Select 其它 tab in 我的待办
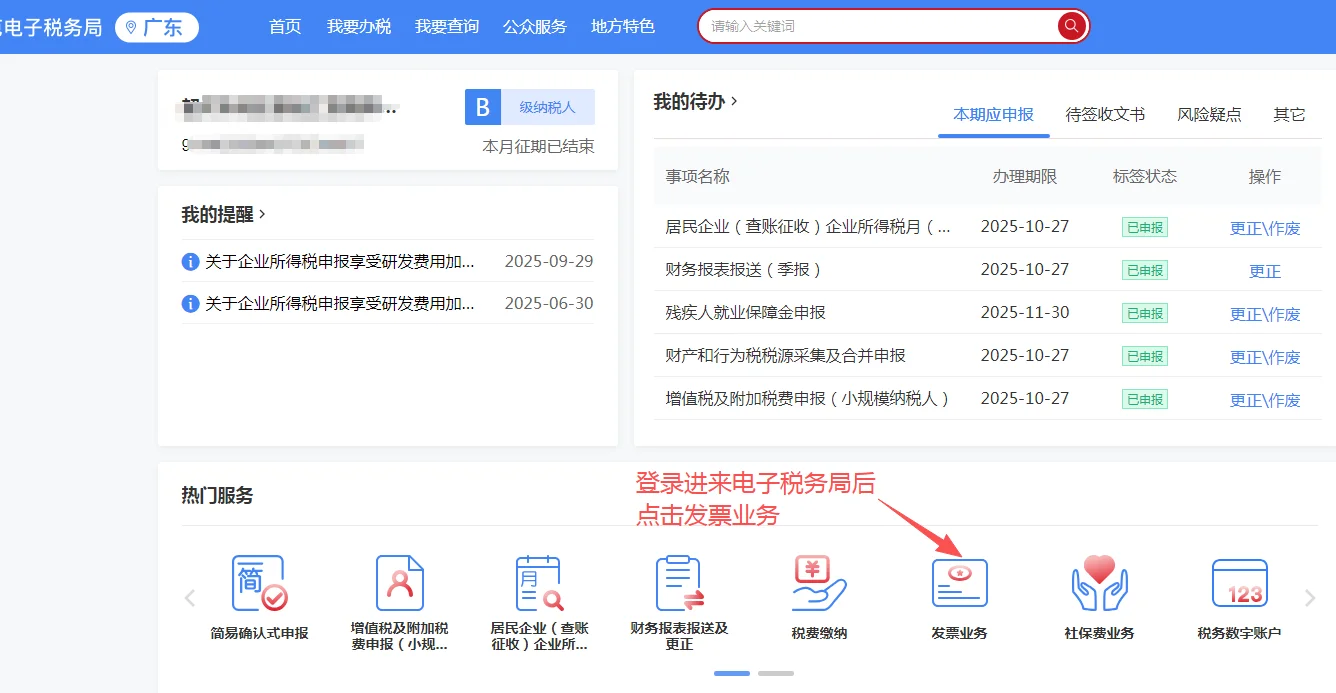The height and width of the screenshot is (693, 1336). click(x=1289, y=115)
